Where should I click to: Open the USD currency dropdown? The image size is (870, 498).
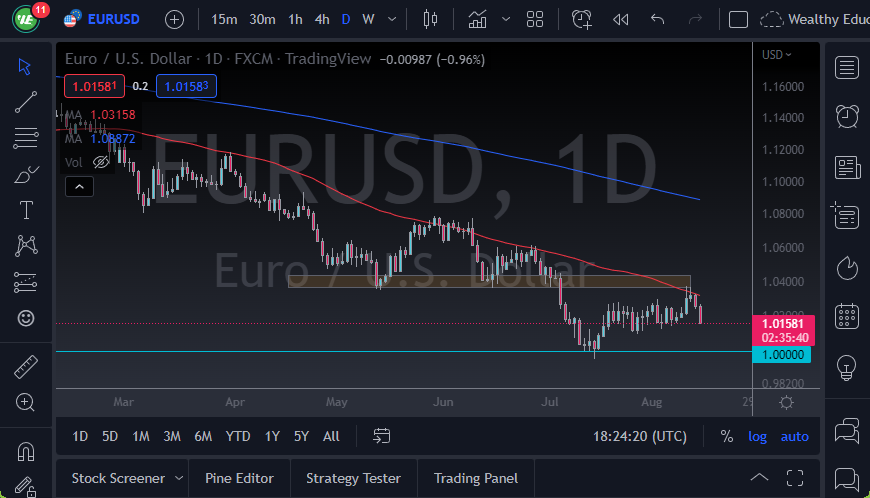pos(776,55)
